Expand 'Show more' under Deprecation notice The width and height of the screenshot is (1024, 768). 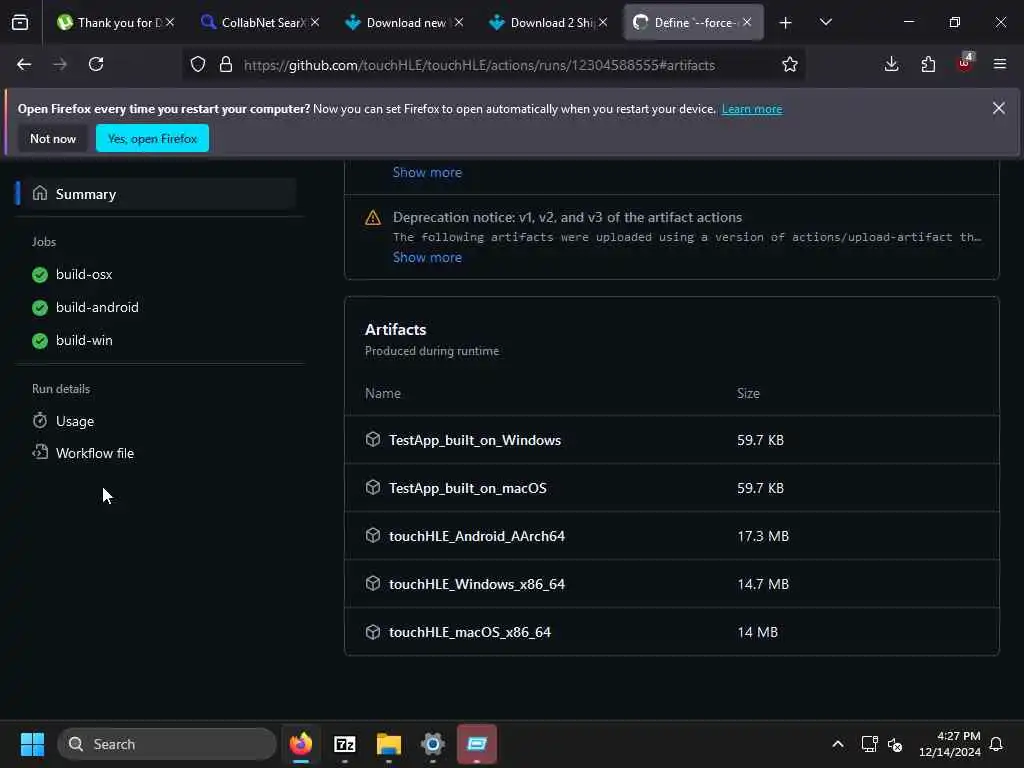[427, 257]
